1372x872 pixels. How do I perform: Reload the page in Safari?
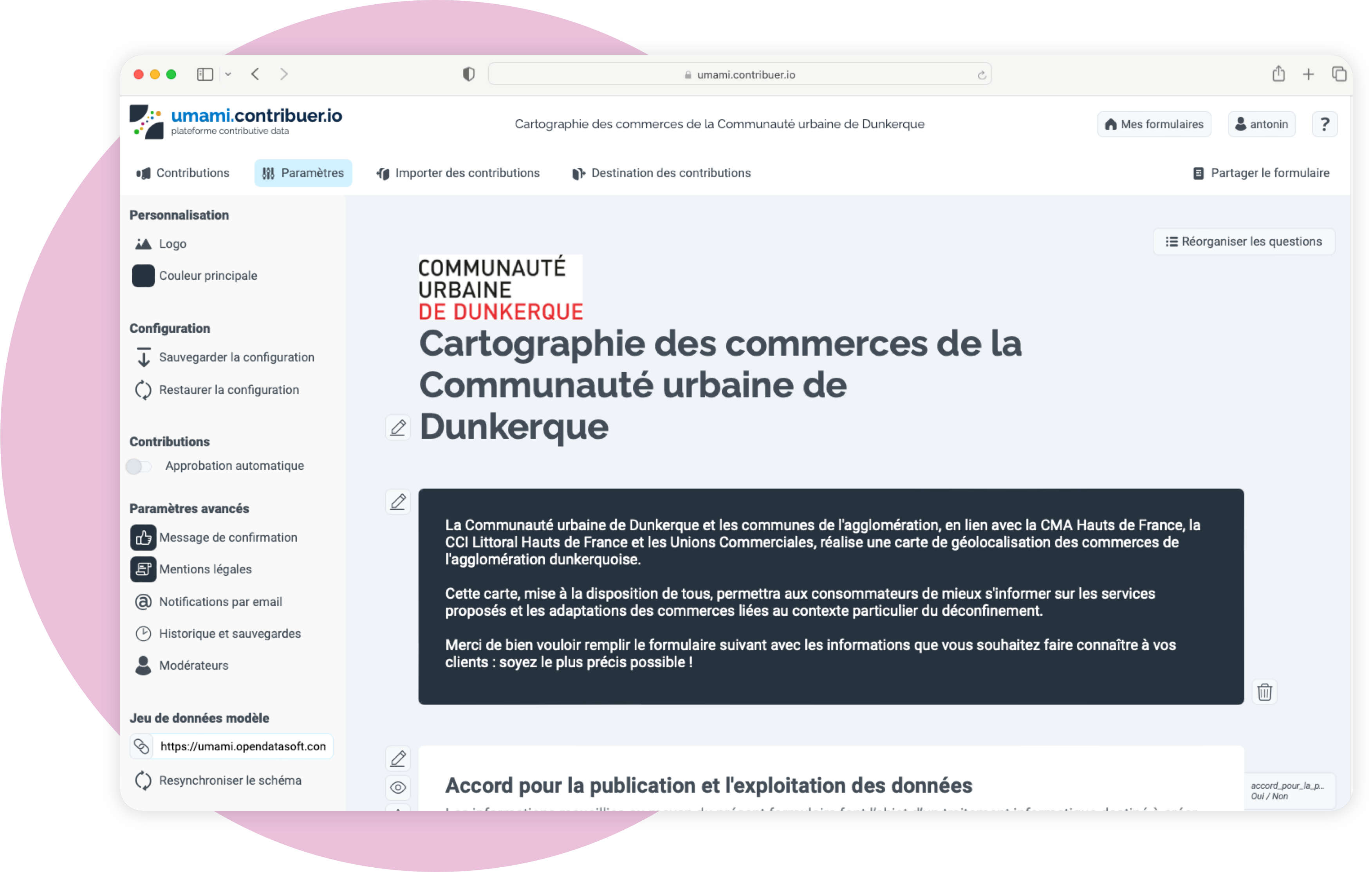pos(981,75)
